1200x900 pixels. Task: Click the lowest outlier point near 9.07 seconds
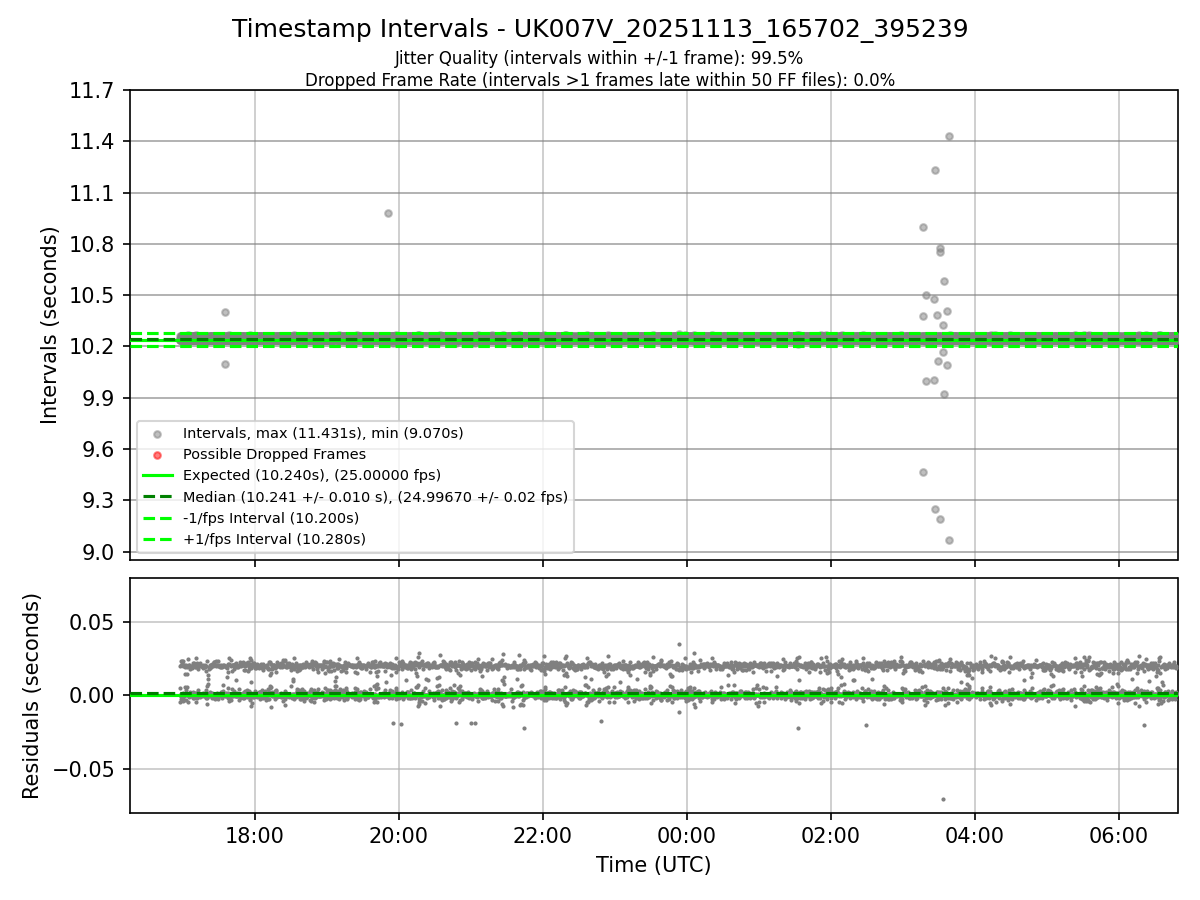pos(949,540)
